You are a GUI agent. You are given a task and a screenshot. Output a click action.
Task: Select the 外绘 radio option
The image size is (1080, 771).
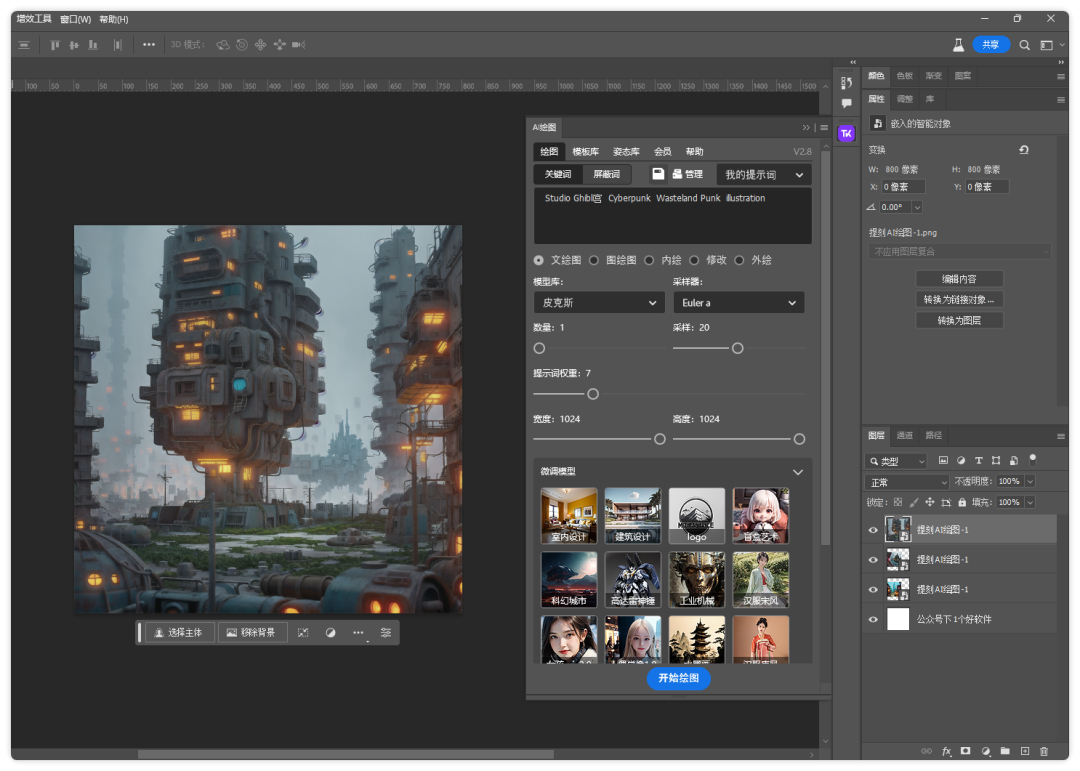tap(740, 260)
